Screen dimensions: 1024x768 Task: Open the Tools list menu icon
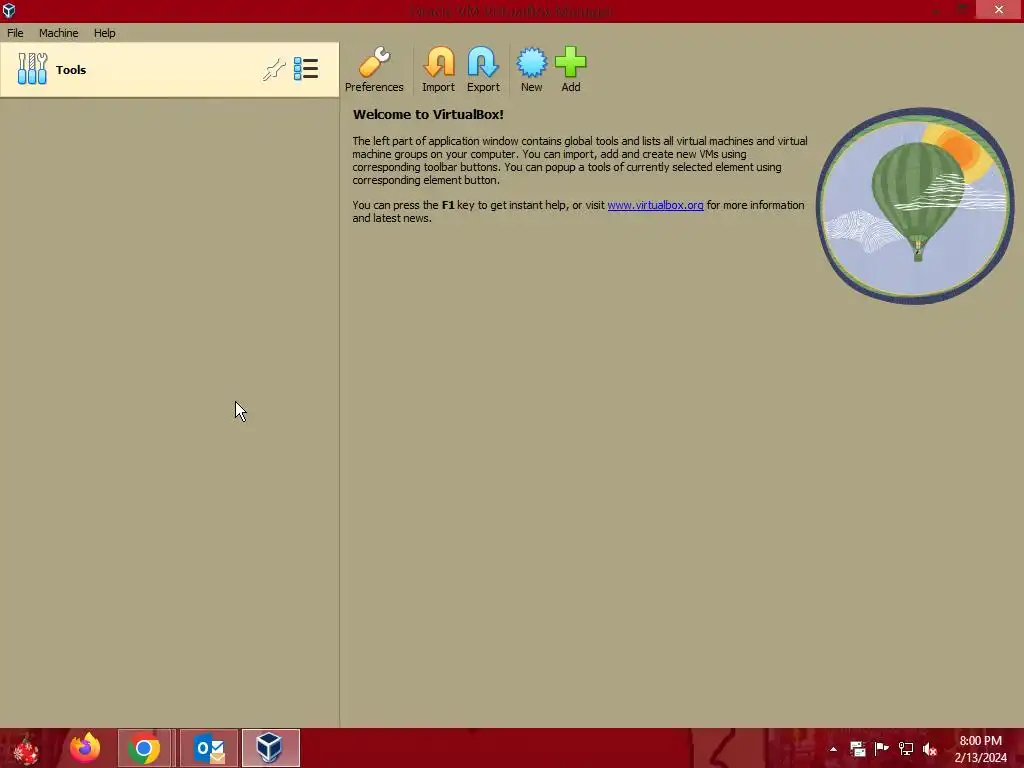coord(306,69)
